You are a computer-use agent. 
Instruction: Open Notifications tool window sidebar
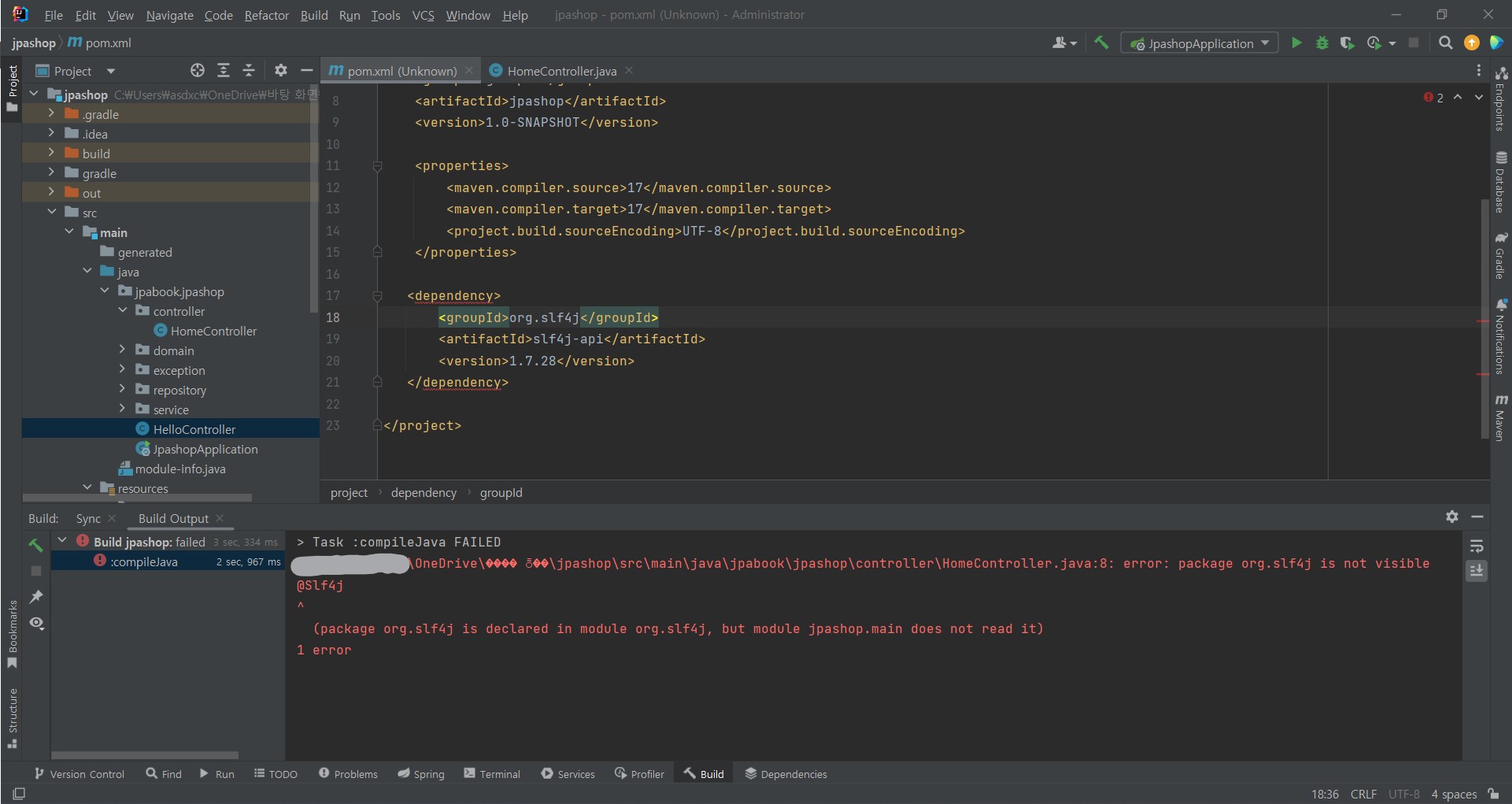pyautogui.click(x=1501, y=336)
